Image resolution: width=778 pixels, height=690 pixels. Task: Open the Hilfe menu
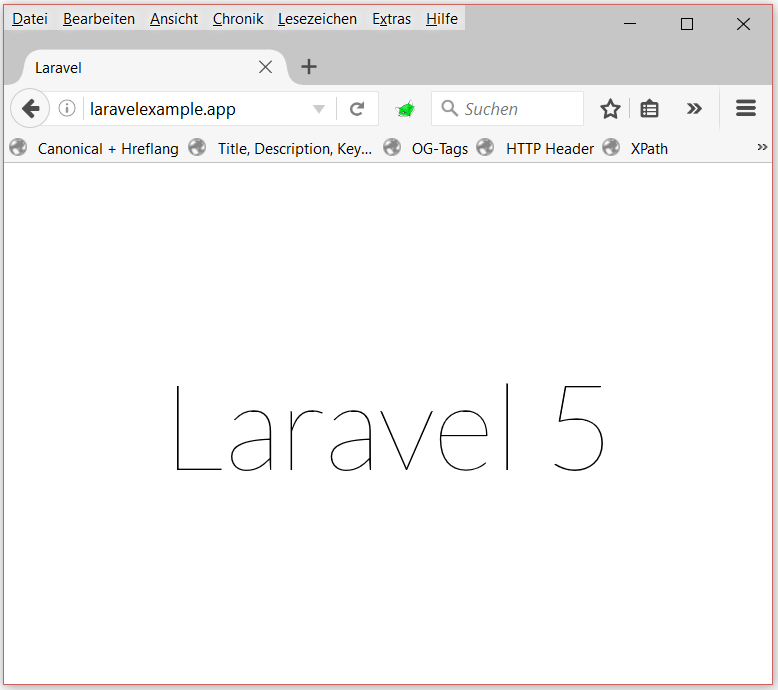(x=442, y=19)
